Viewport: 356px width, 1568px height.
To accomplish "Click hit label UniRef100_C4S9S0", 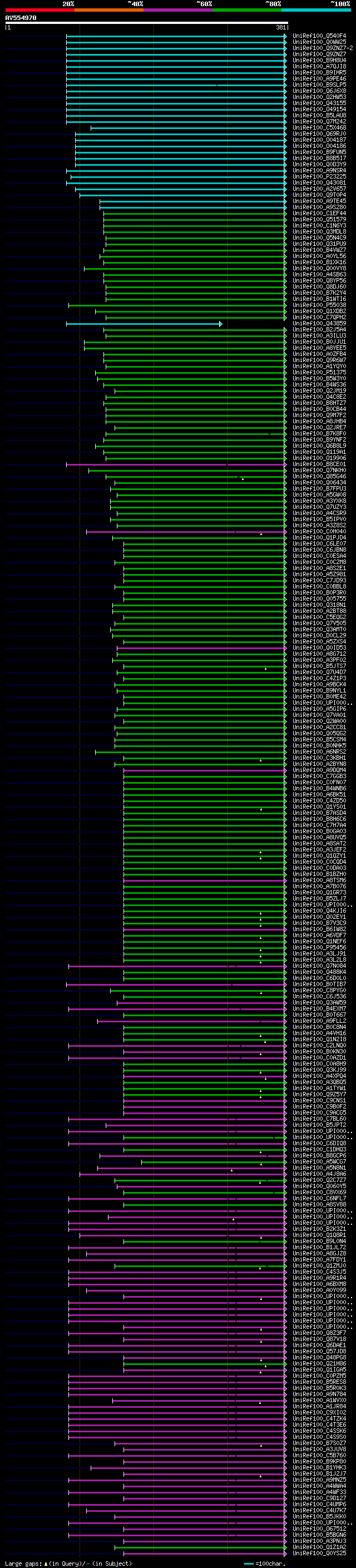I will pyautogui.click(x=319, y=1437).
